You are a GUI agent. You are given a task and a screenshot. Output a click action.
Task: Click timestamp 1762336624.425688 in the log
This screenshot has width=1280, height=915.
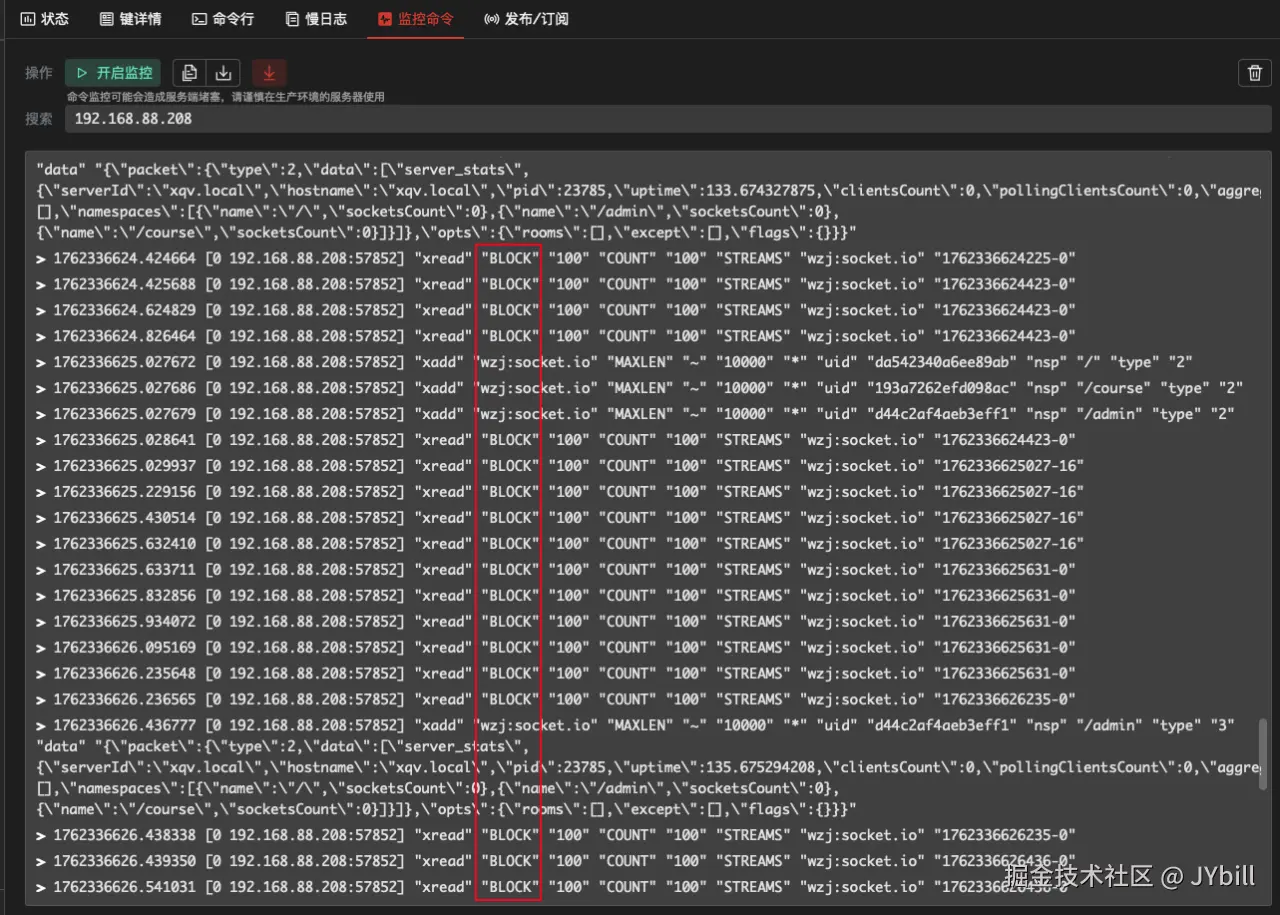pos(127,284)
